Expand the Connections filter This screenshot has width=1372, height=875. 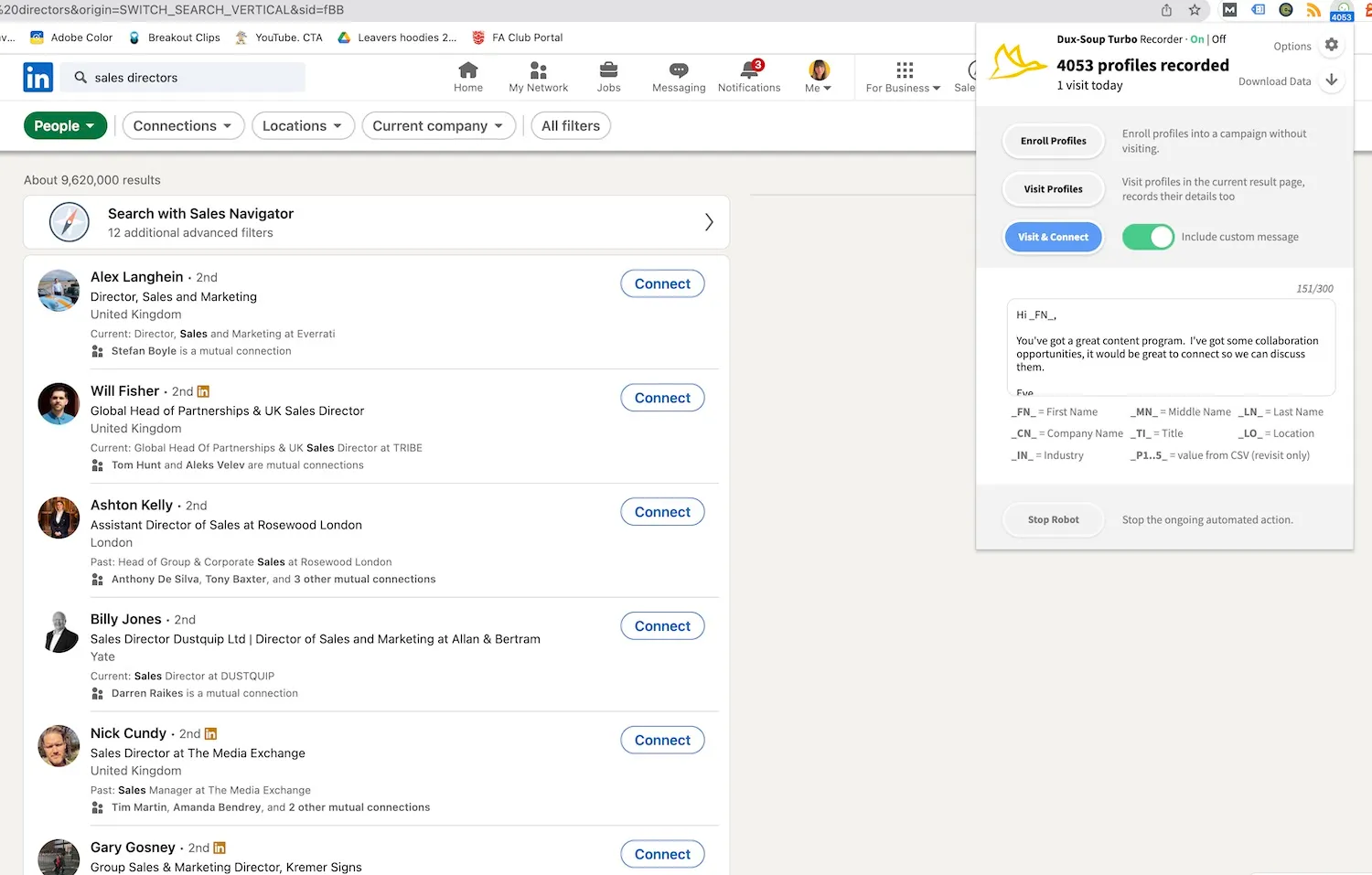(183, 126)
